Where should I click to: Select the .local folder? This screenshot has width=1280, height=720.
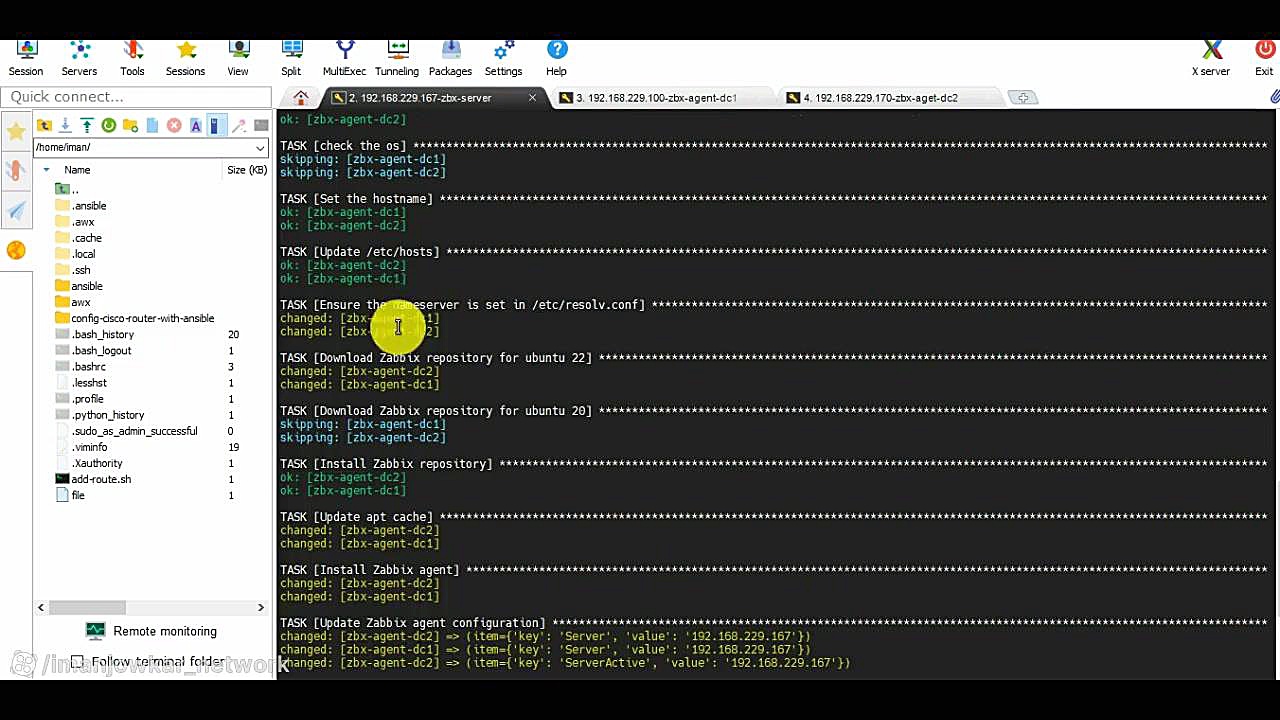tap(76, 254)
